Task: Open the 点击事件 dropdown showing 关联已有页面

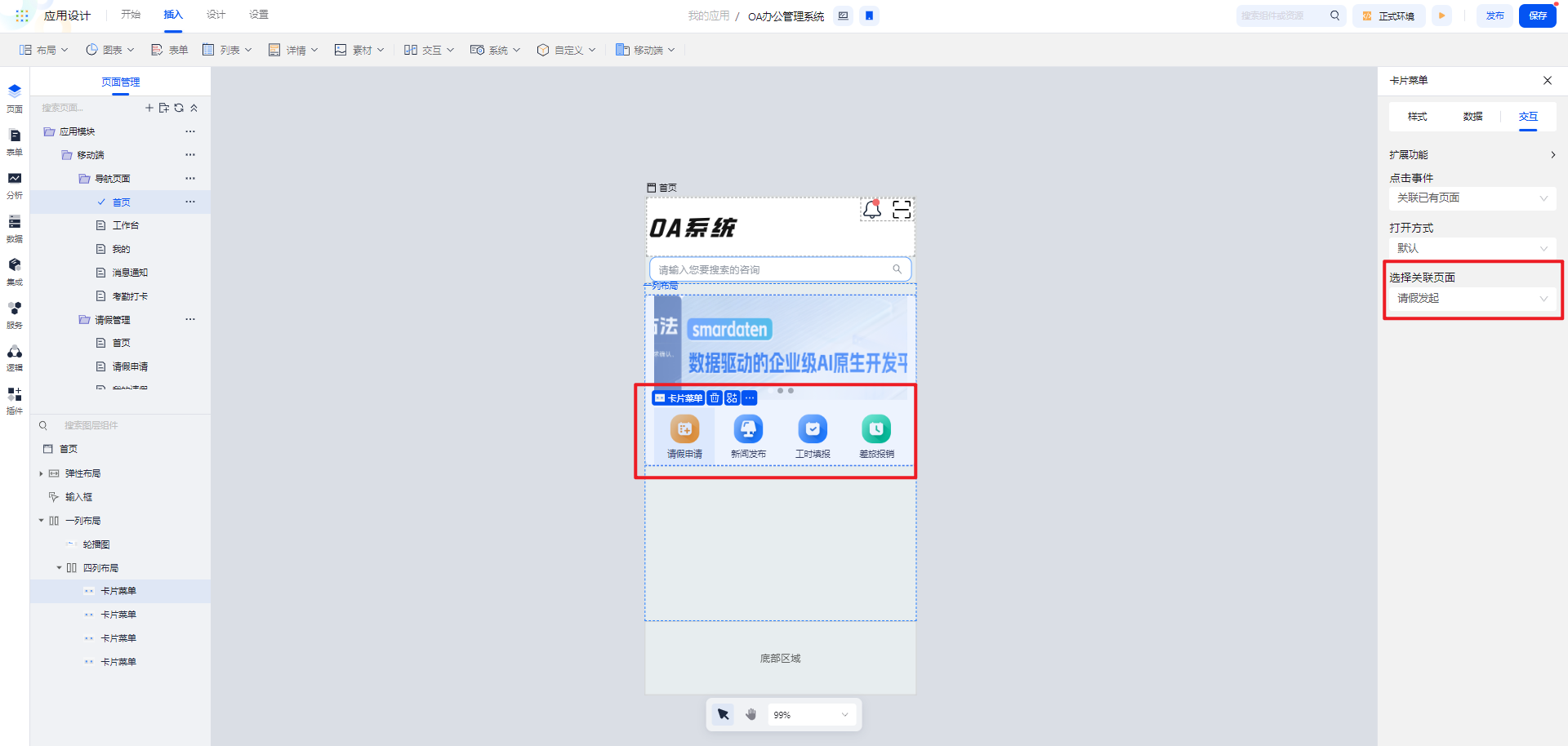Action: (1472, 198)
